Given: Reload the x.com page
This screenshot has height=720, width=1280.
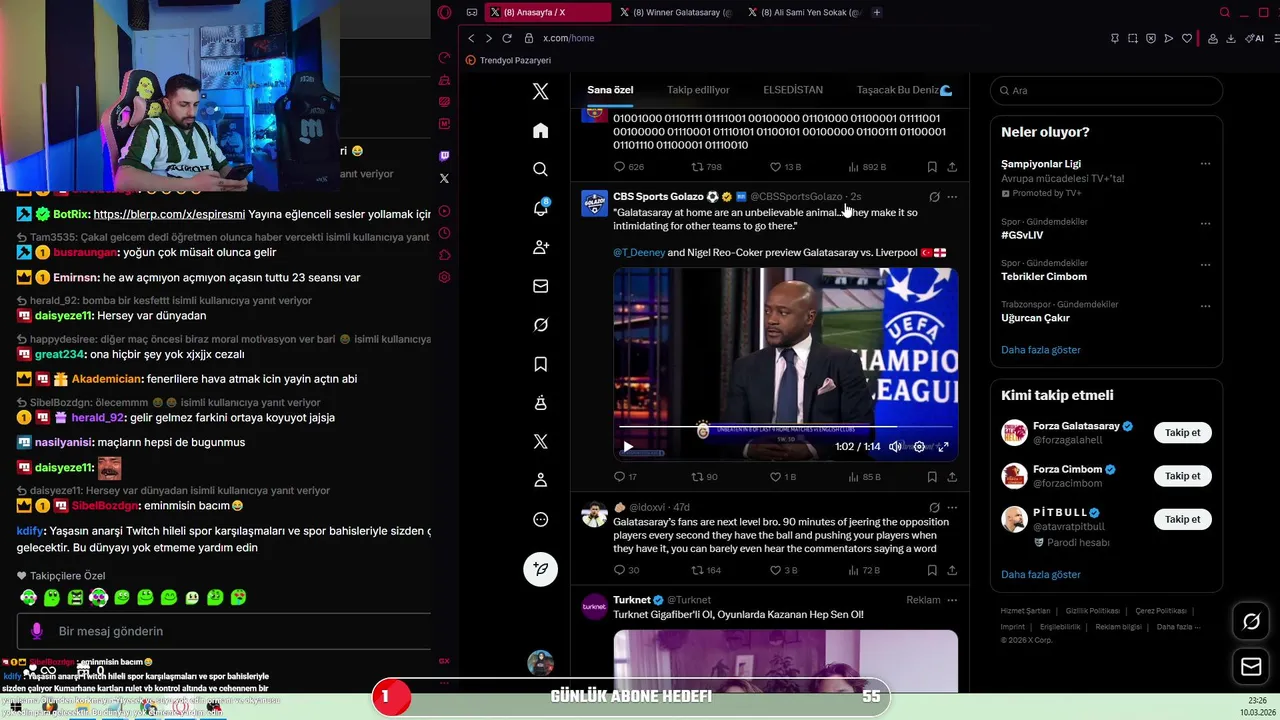Looking at the screenshot, I should pos(507,38).
